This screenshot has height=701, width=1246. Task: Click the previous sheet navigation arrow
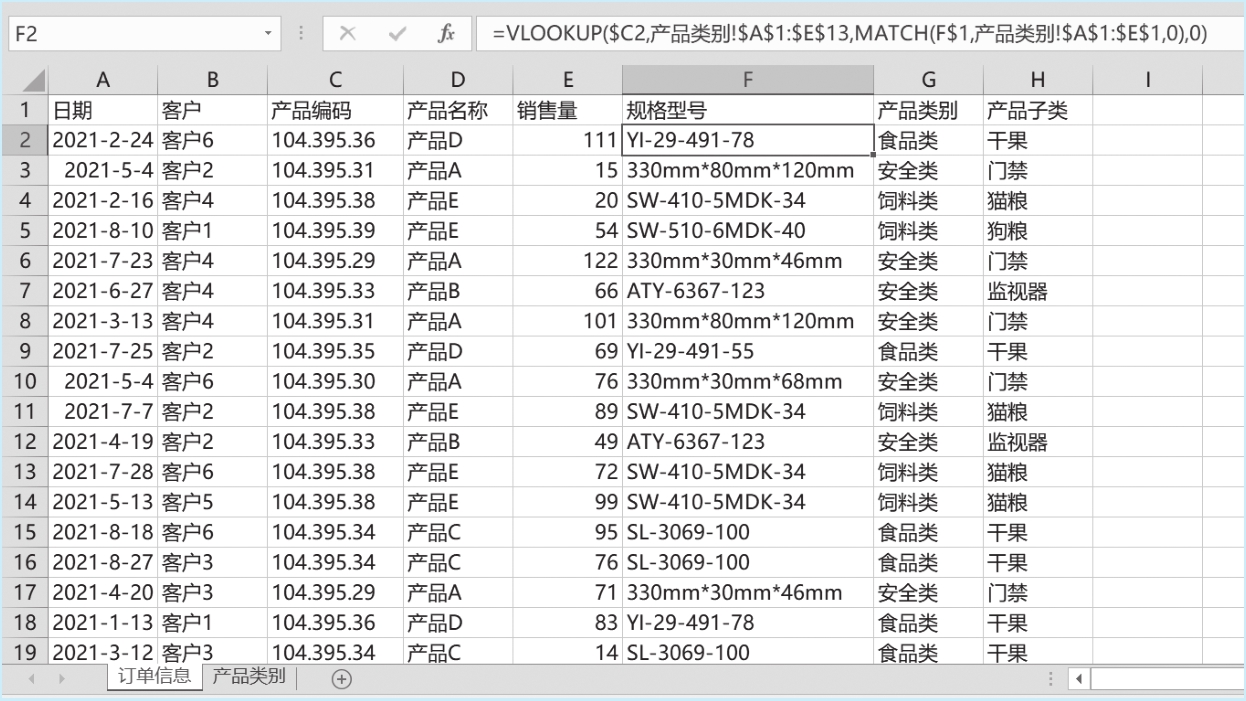click(31, 679)
